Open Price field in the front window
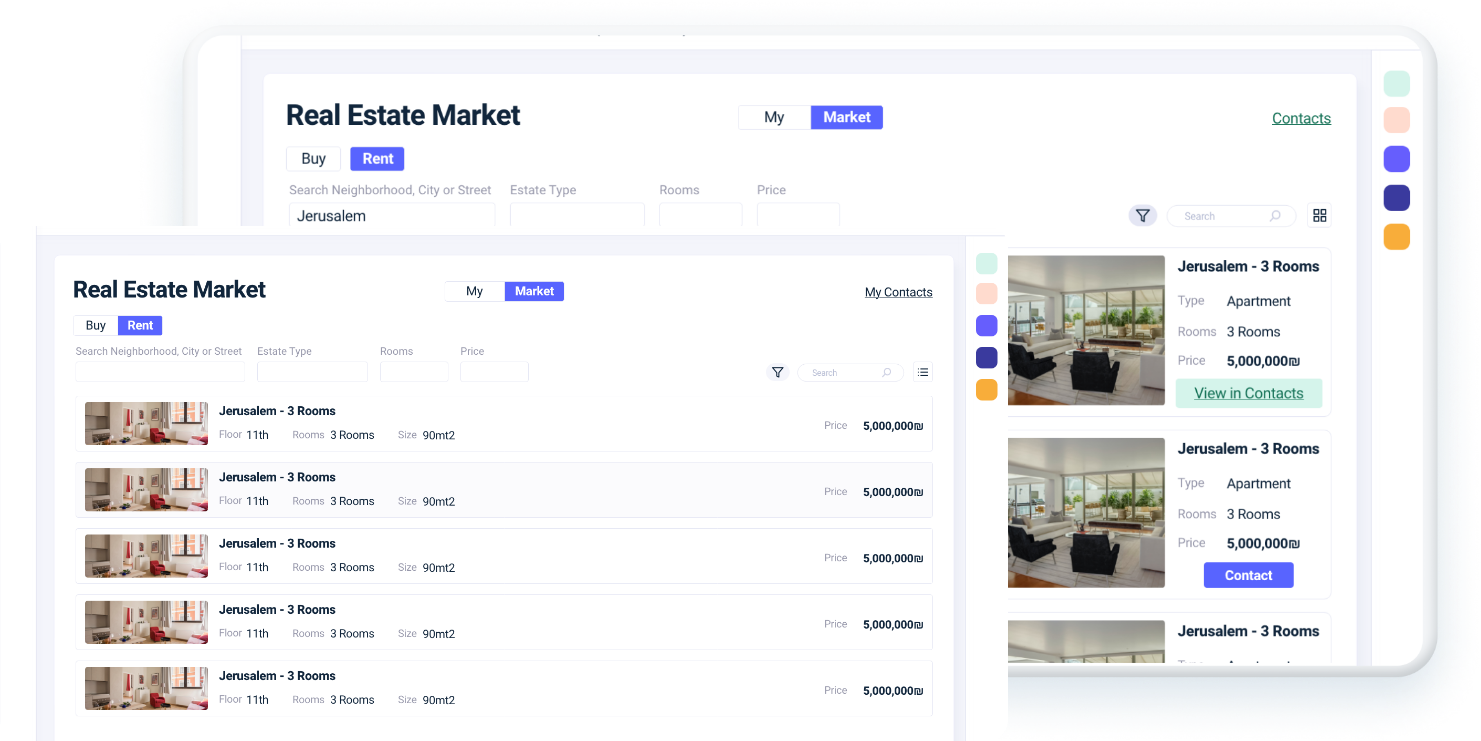This screenshot has width=1481, height=741. tap(494, 372)
